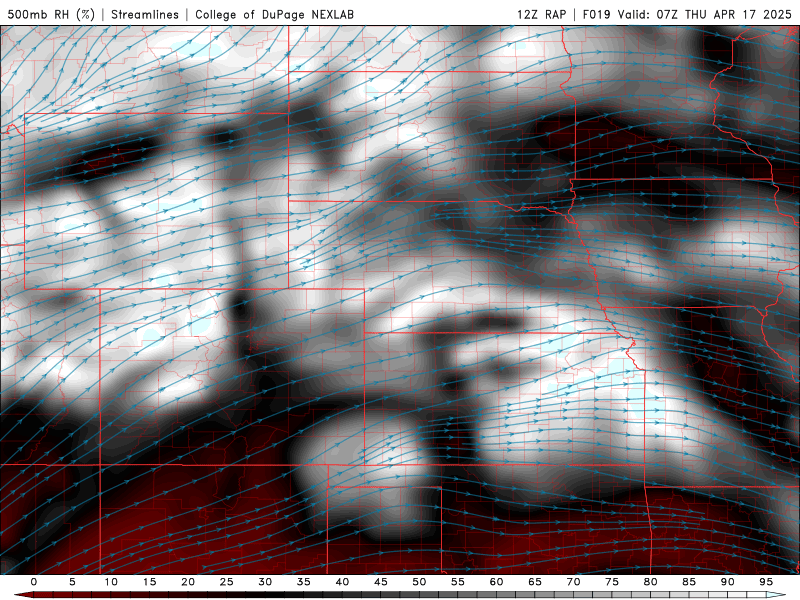
Task: Click the colorbar label "50"
Action: tap(419, 582)
